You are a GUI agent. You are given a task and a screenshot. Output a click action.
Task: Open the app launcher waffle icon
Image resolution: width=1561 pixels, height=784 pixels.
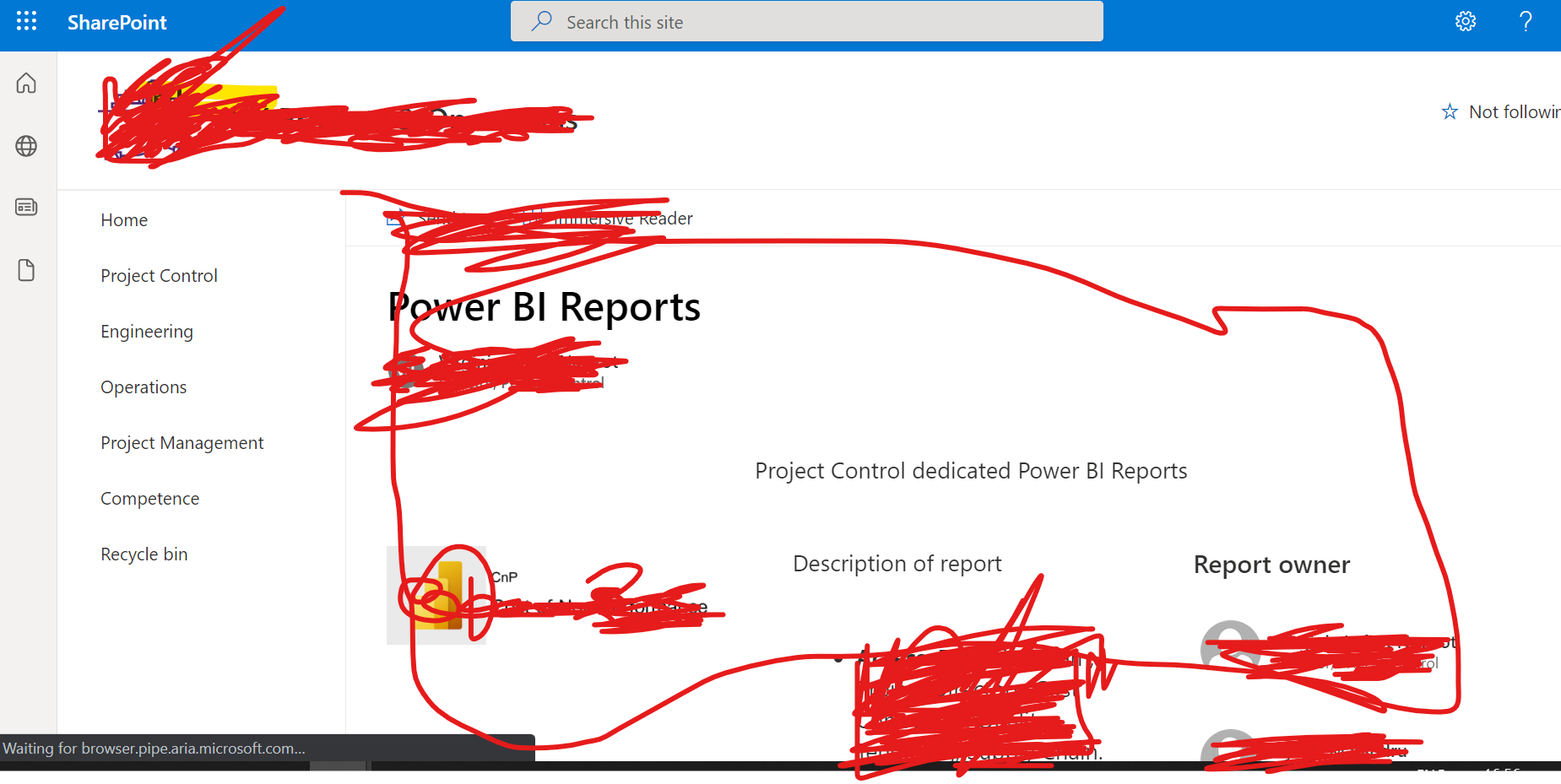[26, 21]
